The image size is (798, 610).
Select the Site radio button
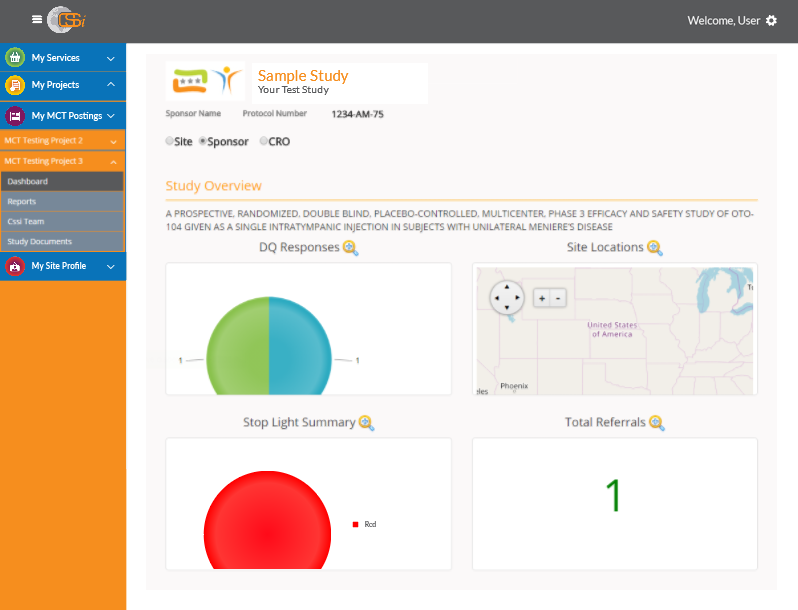click(x=169, y=141)
